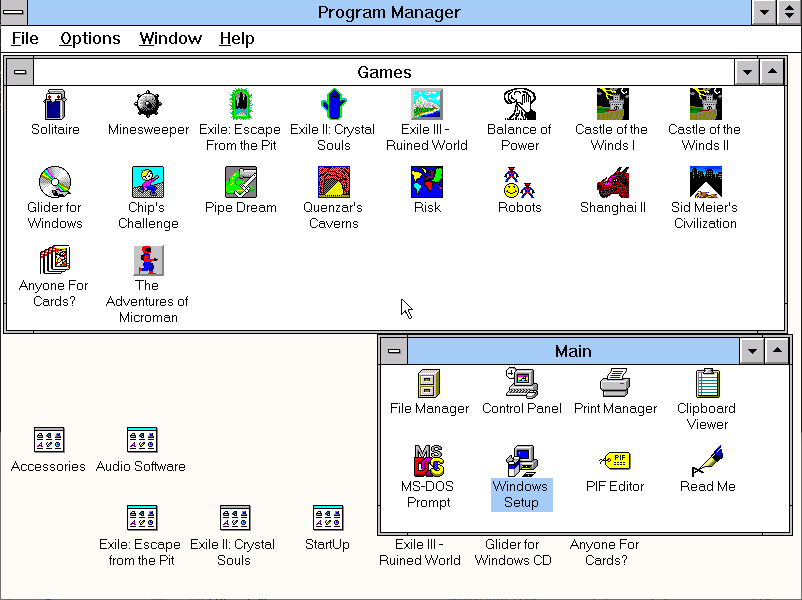
Task: Minimize the Games group window
Action: click(x=747, y=72)
